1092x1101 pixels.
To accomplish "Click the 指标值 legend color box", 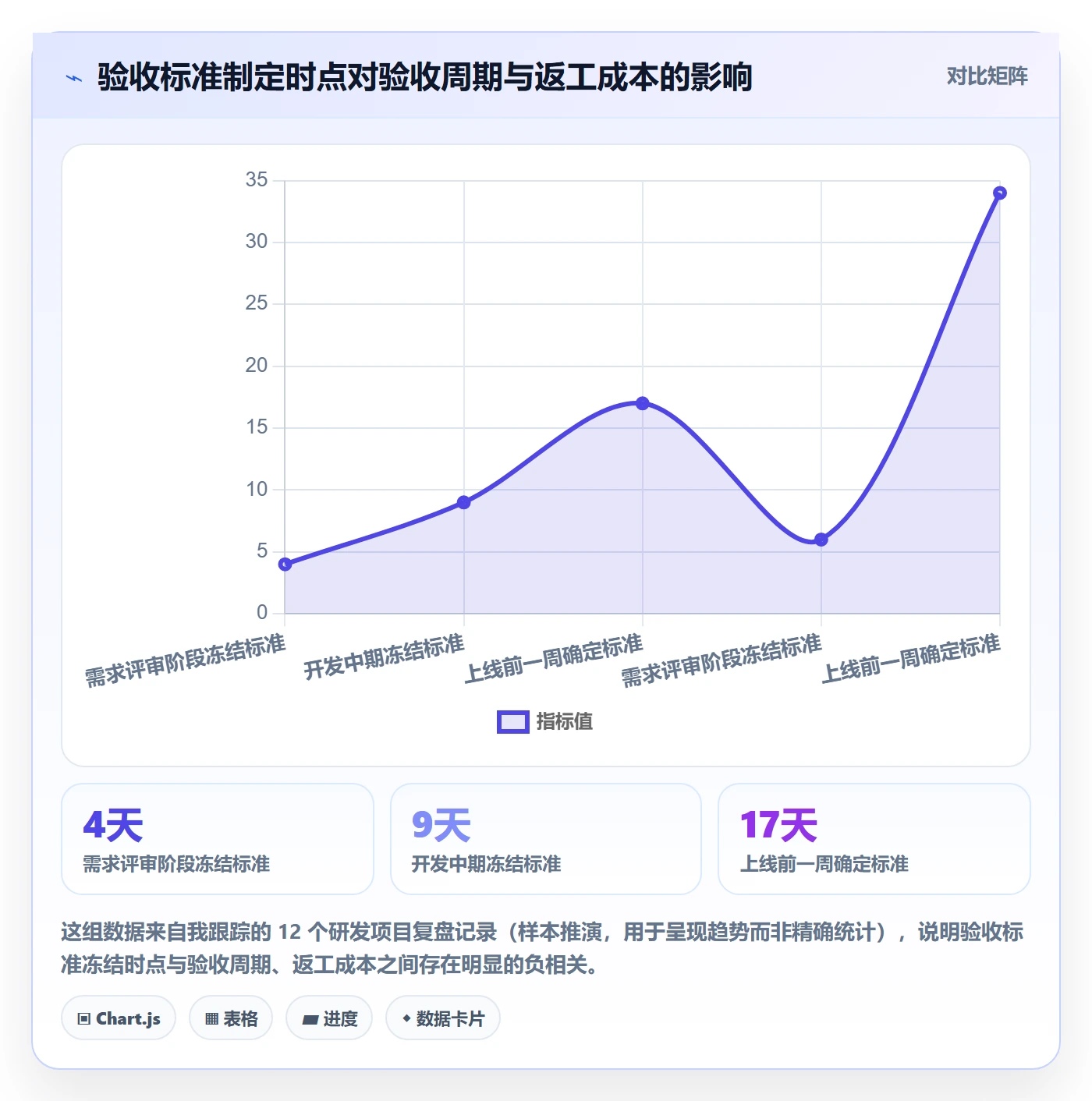I will (x=513, y=722).
